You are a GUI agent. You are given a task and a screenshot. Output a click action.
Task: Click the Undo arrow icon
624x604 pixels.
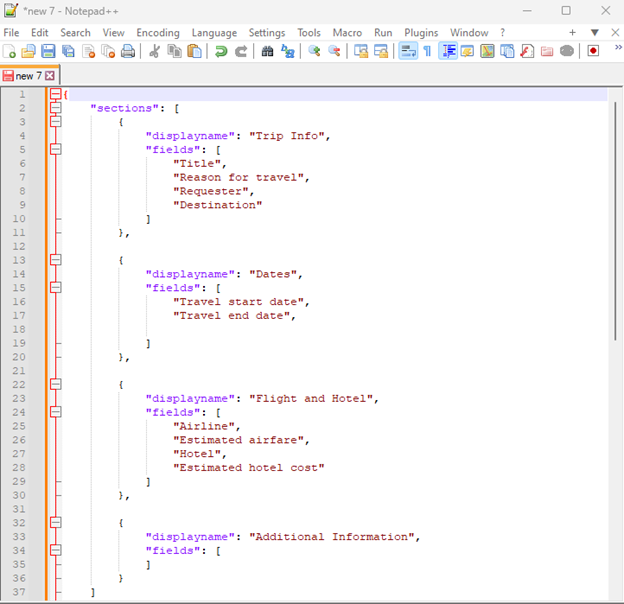(x=221, y=51)
